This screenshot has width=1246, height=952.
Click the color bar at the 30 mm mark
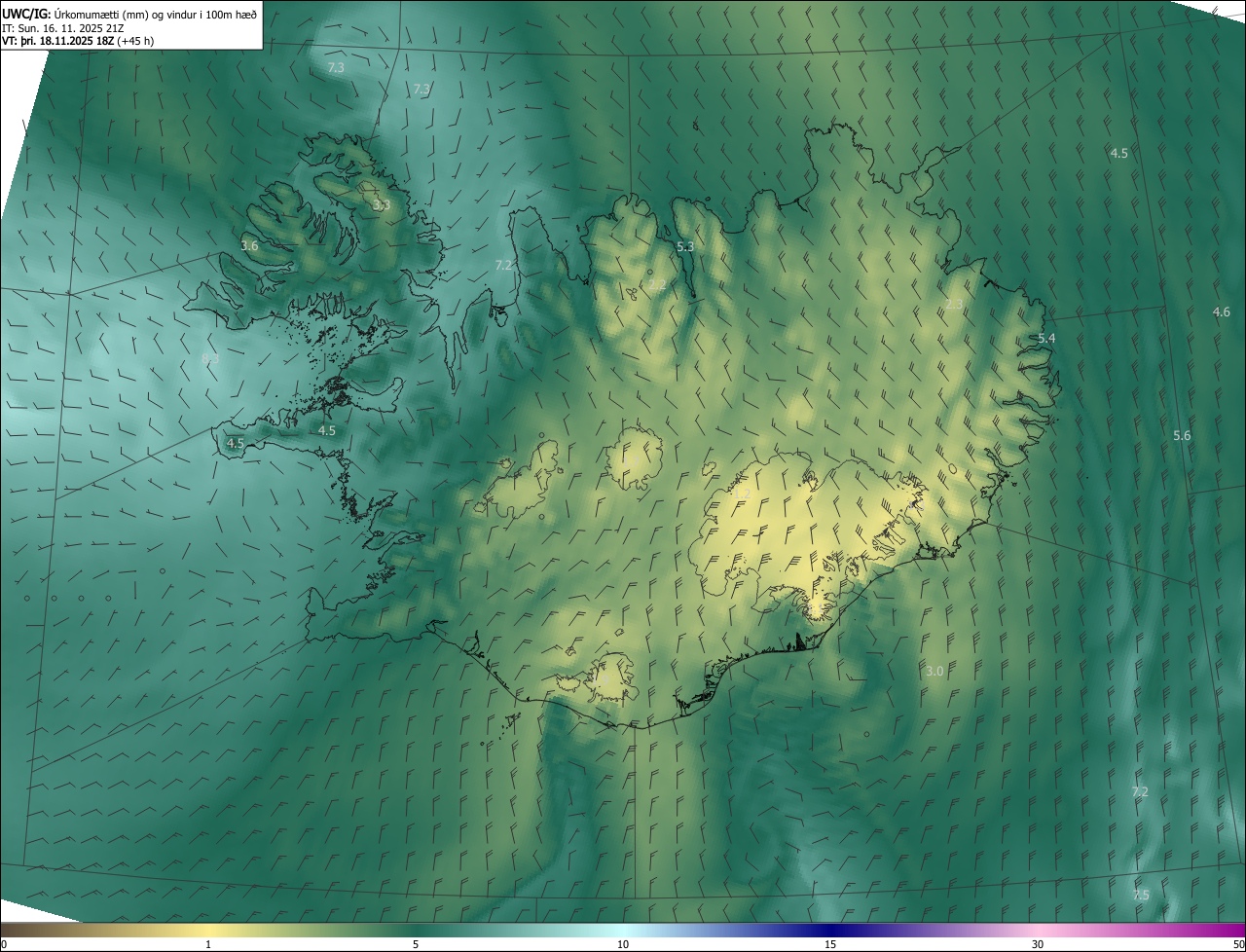[1038, 931]
